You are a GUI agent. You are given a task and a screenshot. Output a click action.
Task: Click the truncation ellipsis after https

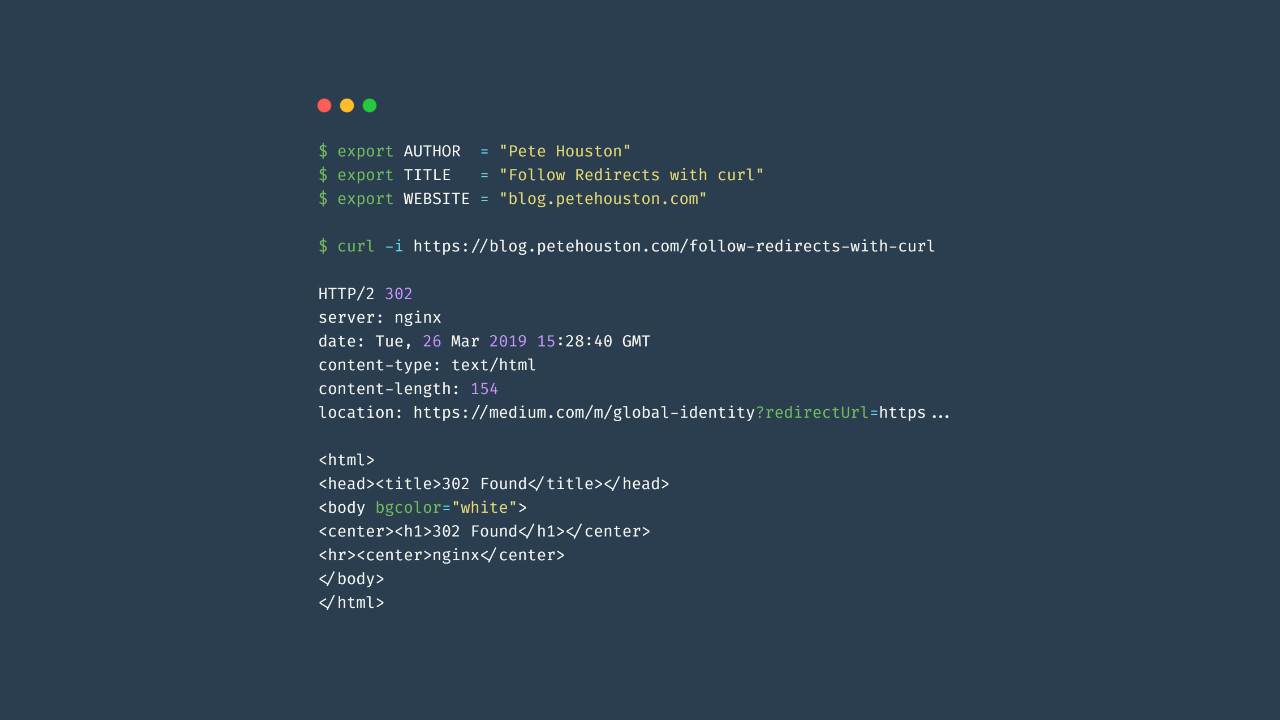click(x=940, y=413)
